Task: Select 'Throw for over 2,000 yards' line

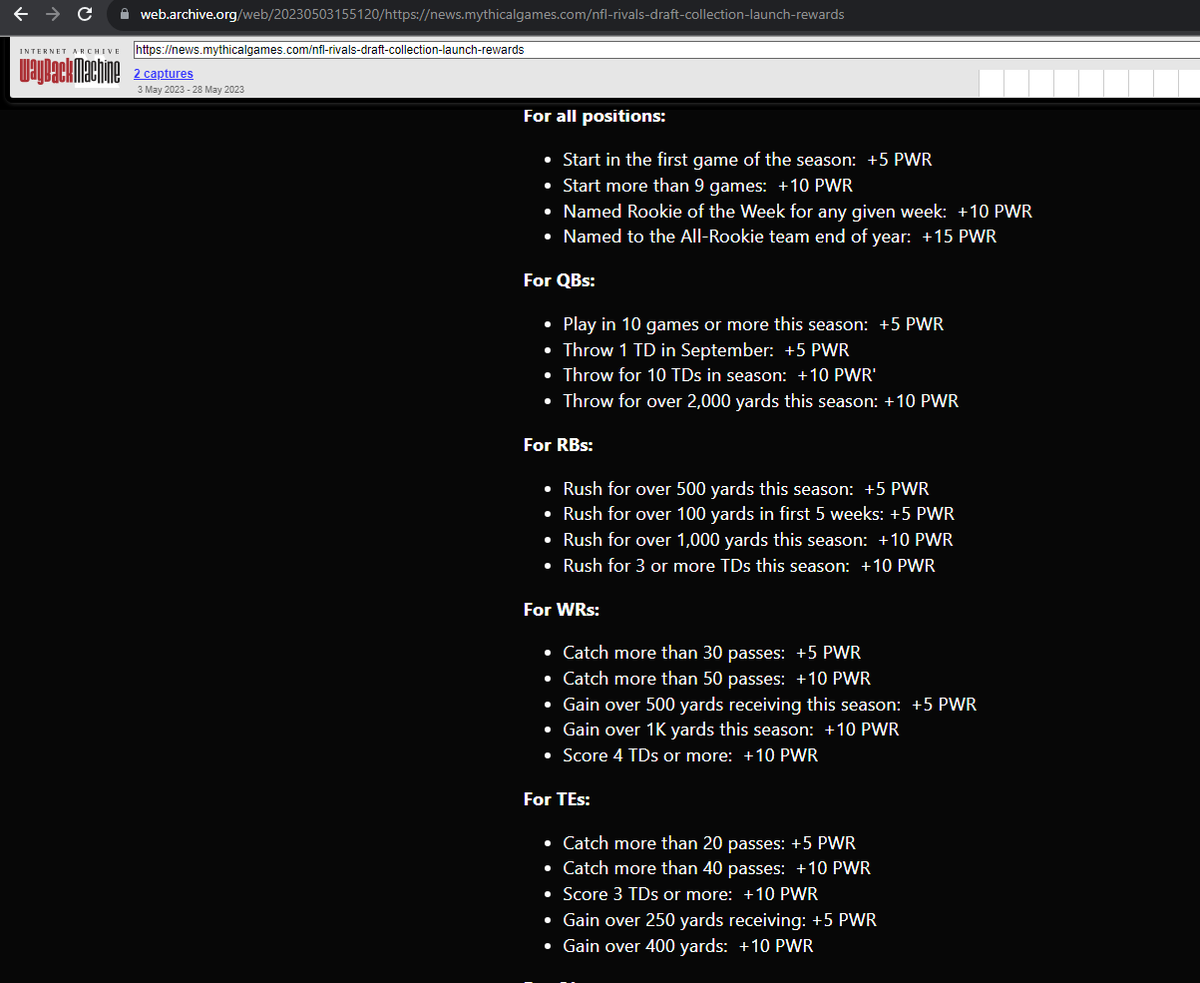Action: pyautogui.click(x=760, y=401)
